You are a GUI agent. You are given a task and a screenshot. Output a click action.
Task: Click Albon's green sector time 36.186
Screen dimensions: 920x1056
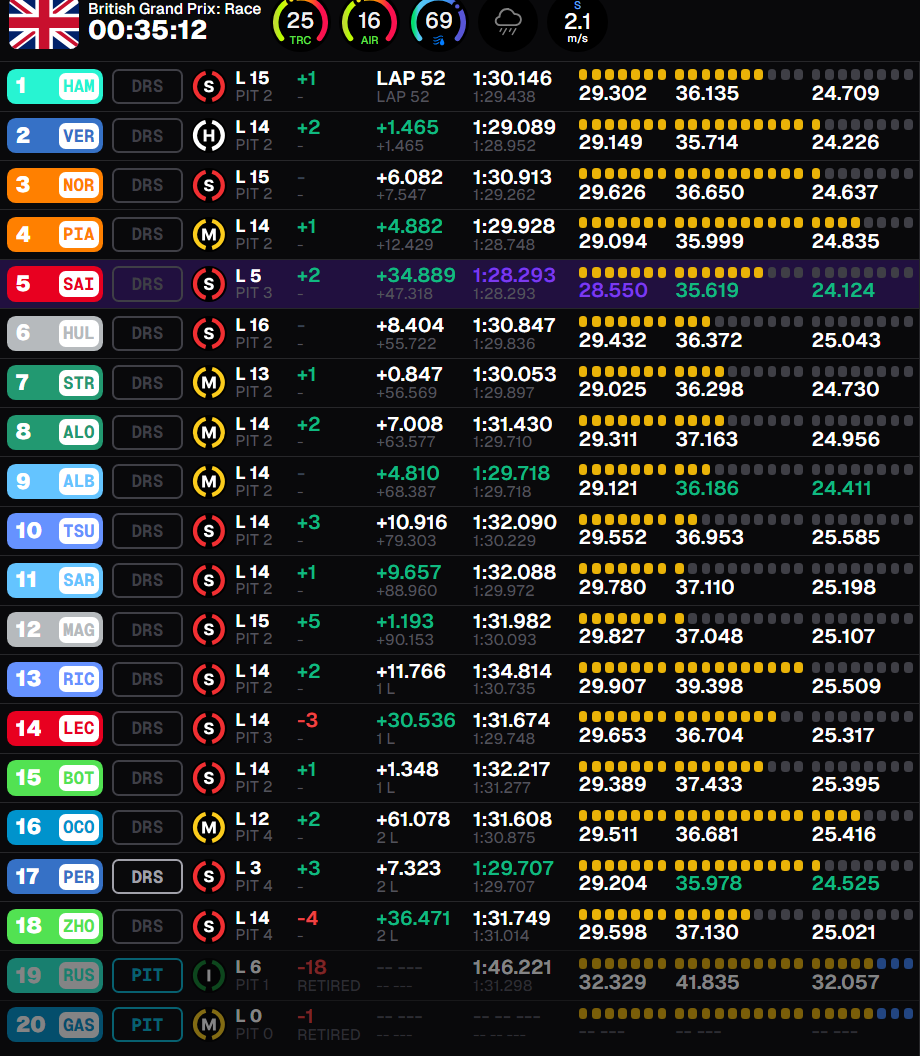(x=707, y=488)
